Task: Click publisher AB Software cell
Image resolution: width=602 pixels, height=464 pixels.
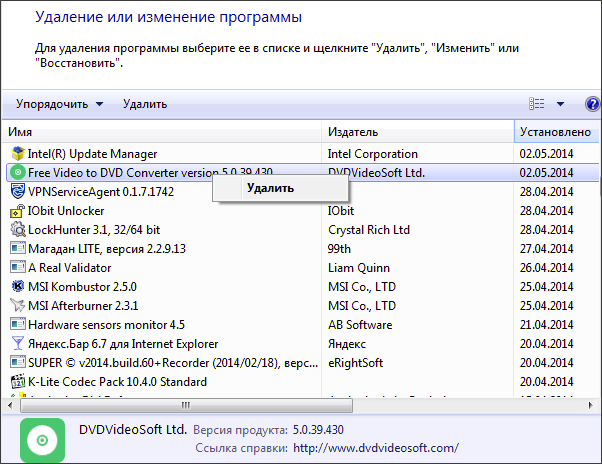Action: [360, 325]
